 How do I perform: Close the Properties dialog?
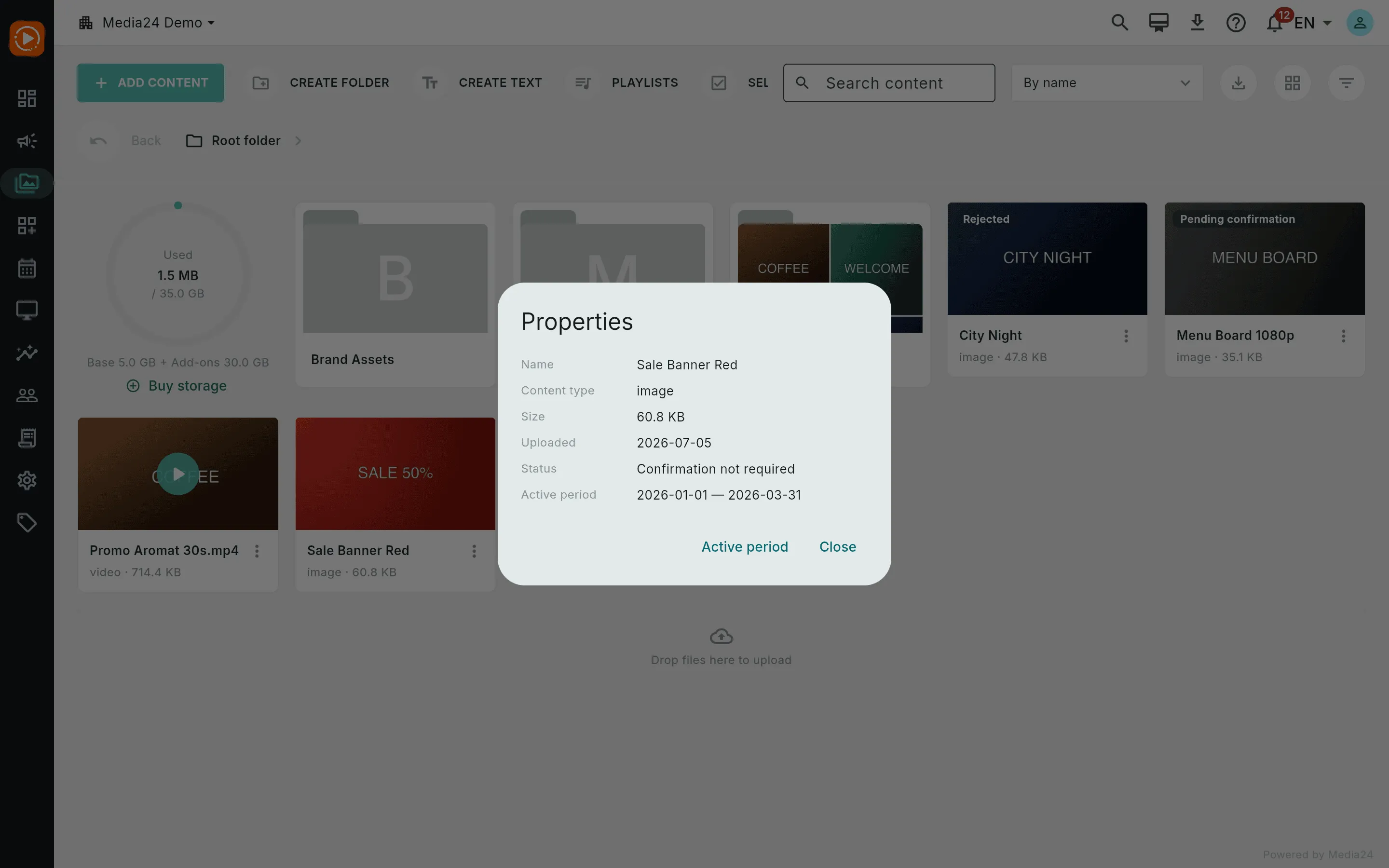[x=837, y=546]
